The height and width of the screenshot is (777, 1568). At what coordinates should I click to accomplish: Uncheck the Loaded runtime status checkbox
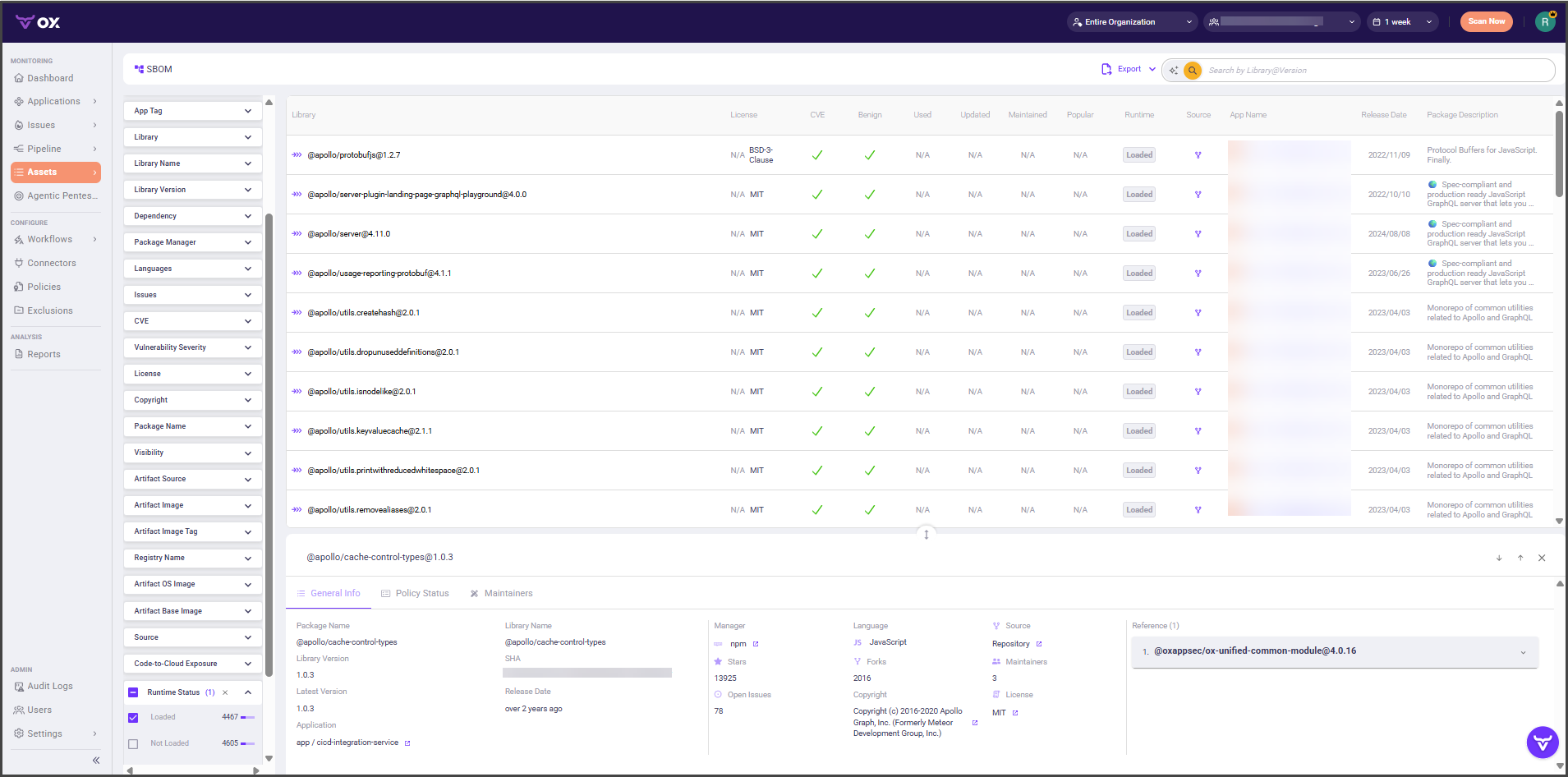coord(133,718)
